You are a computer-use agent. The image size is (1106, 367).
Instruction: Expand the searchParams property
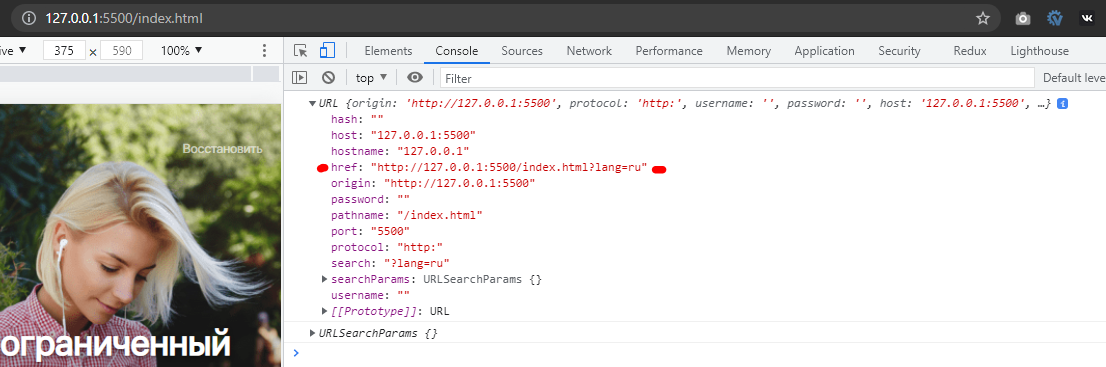324,279
